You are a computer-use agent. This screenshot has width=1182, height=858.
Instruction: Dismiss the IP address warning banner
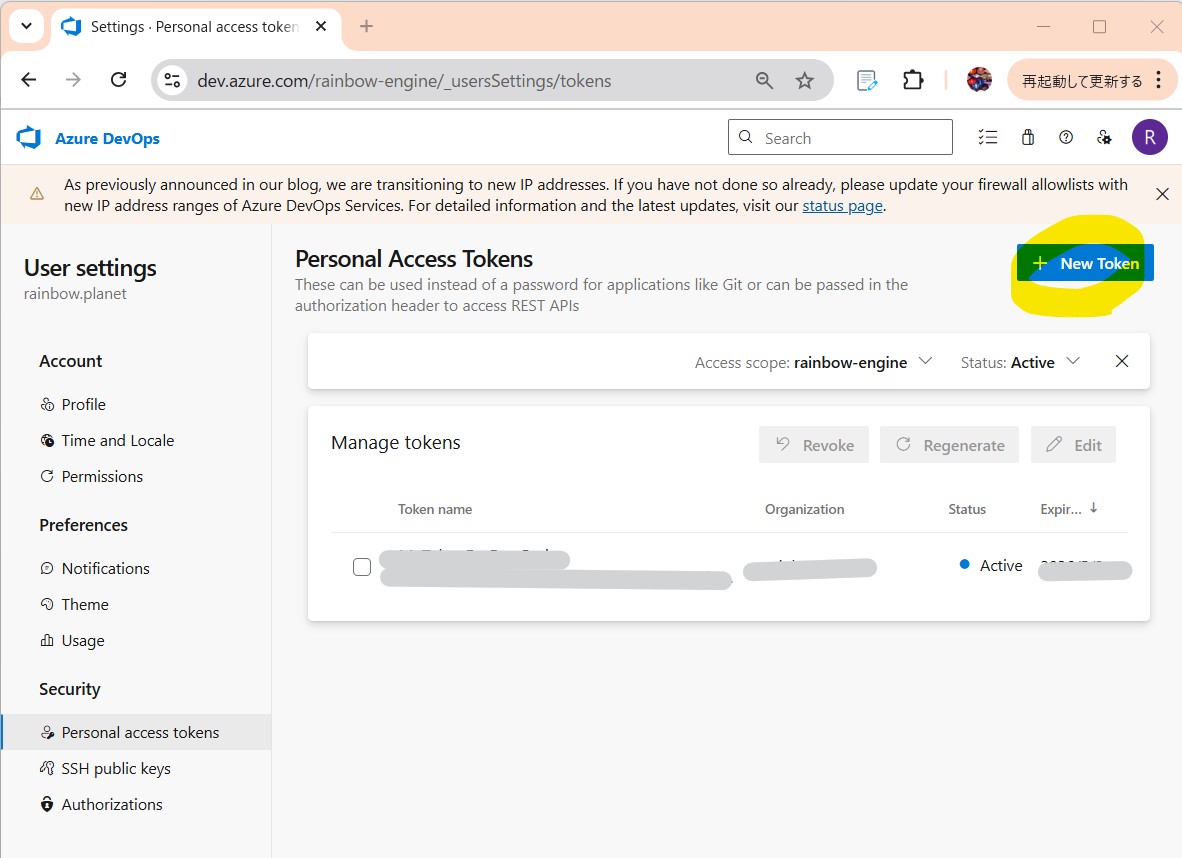tap(1162, 195)
